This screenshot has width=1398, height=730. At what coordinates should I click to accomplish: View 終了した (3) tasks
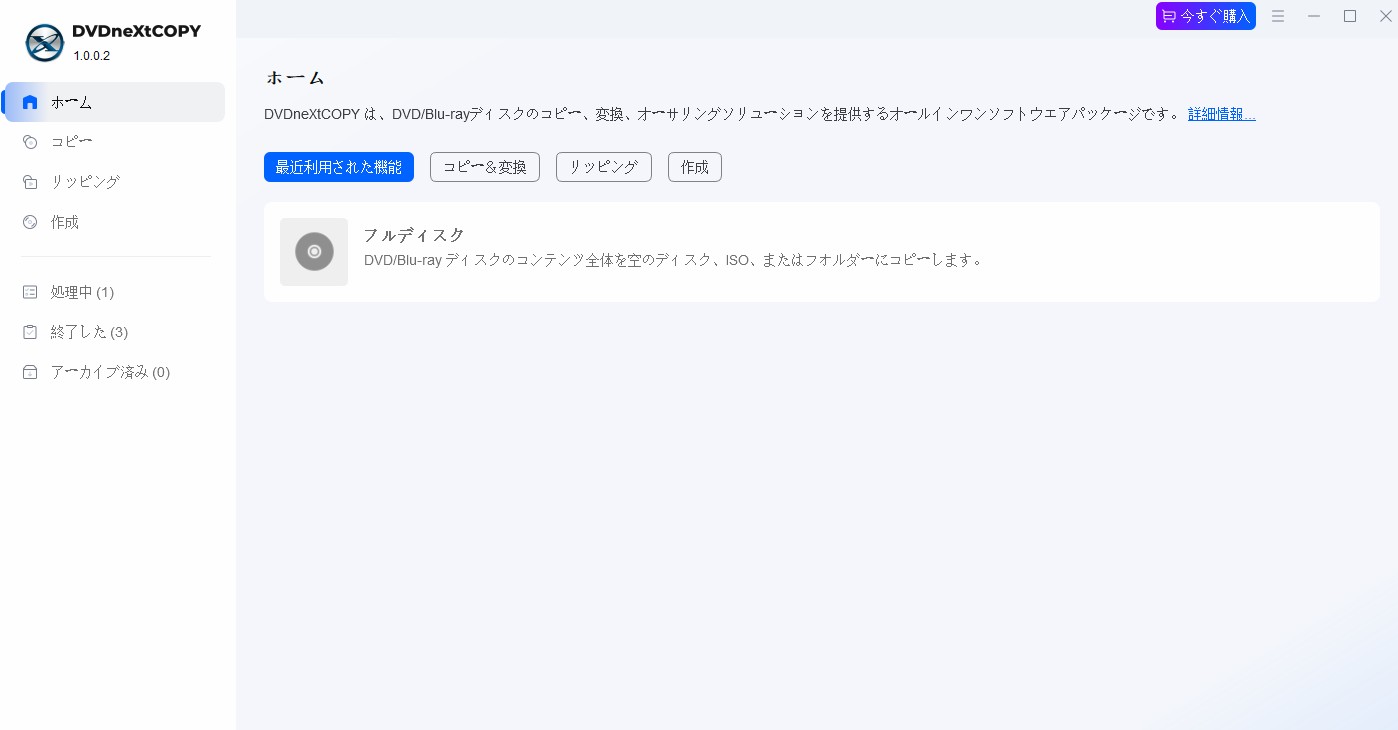pos(115,332)
